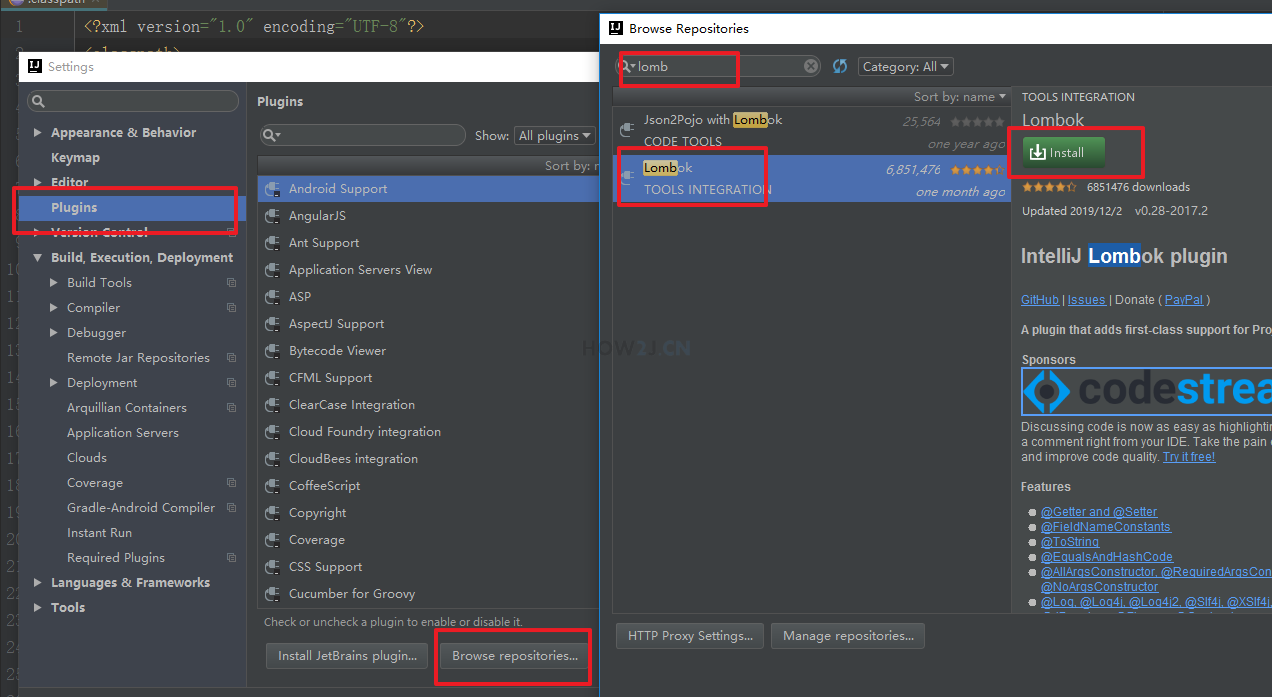Open Gradle-Android Compiler settings

(141, 508)
